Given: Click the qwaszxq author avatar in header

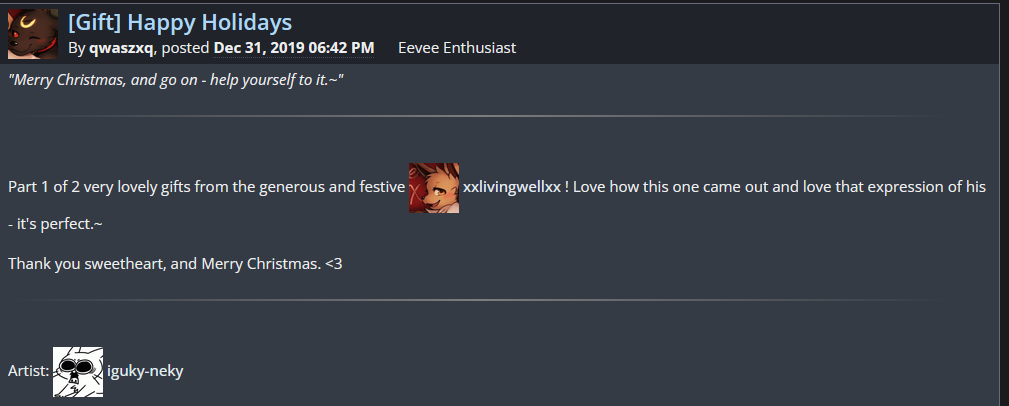Looking at the screenshot, I should pos(33,34).
